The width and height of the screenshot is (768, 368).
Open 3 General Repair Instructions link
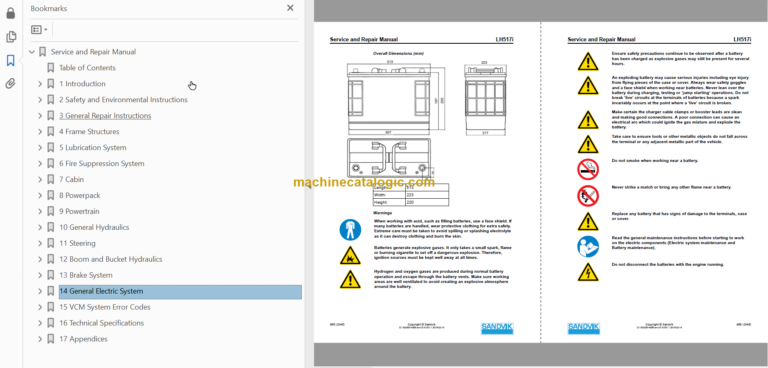pyautogui.click(x=105, y=116)
